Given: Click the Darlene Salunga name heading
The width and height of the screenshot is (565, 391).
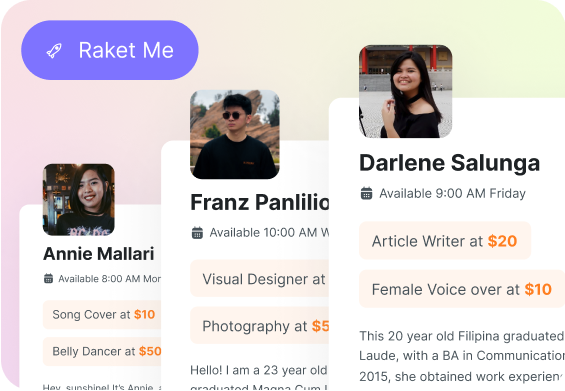Looking at the screenshot, I should pyautogui.click(x=450, y=163).
